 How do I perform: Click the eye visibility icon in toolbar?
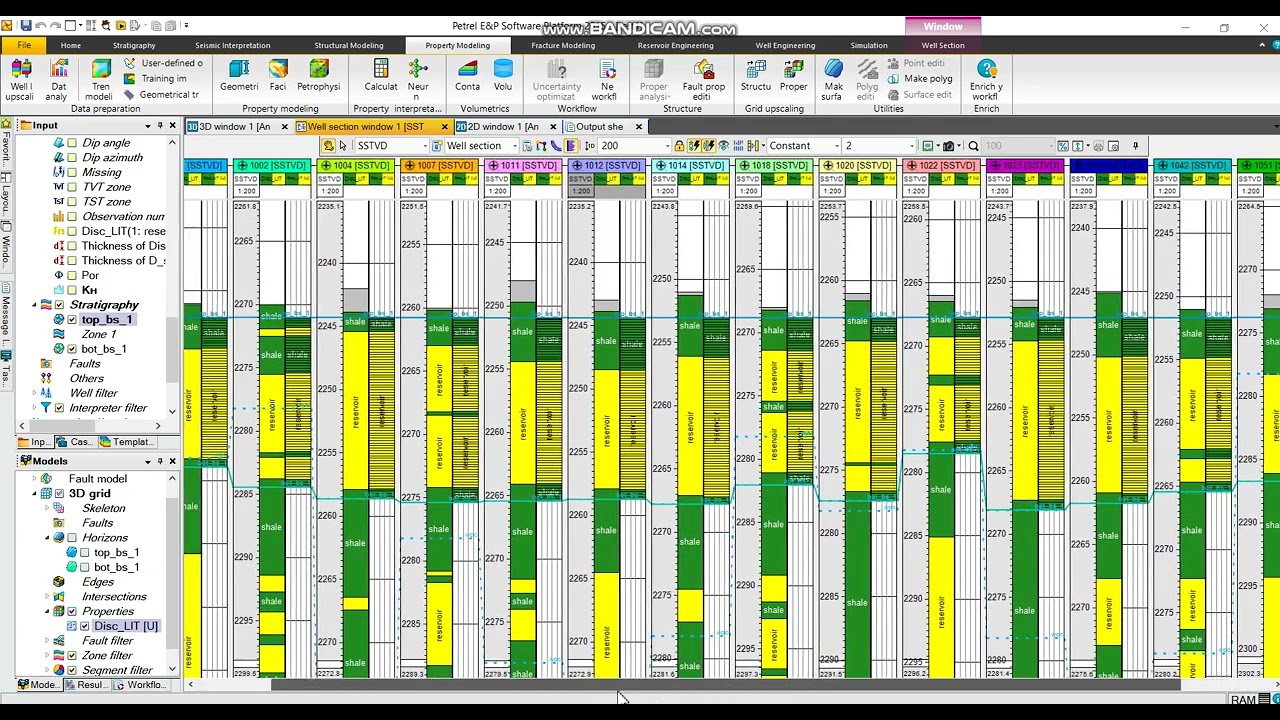coord(724,146)
